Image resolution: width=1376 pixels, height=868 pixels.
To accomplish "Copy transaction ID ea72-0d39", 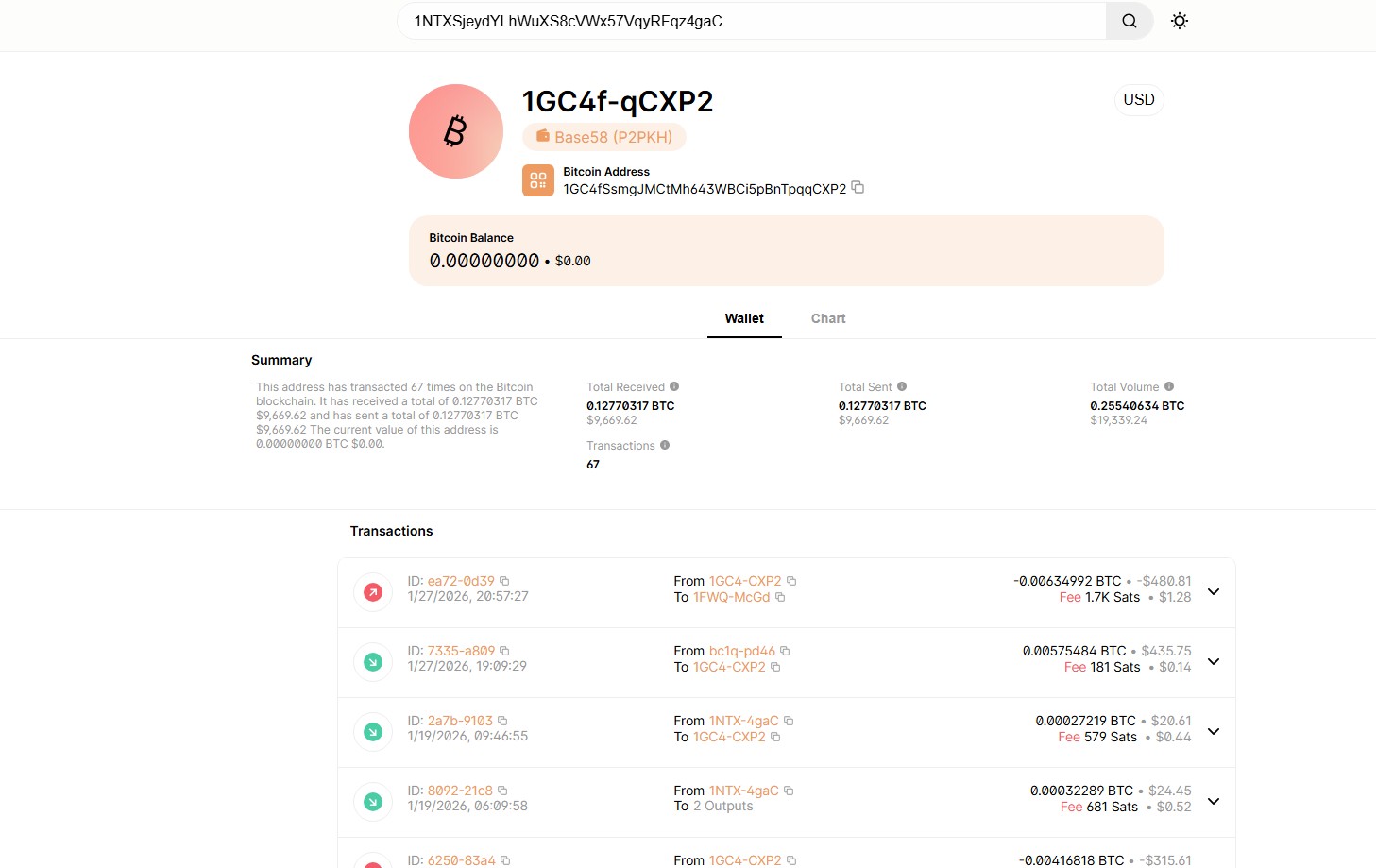I will (504, 581).
